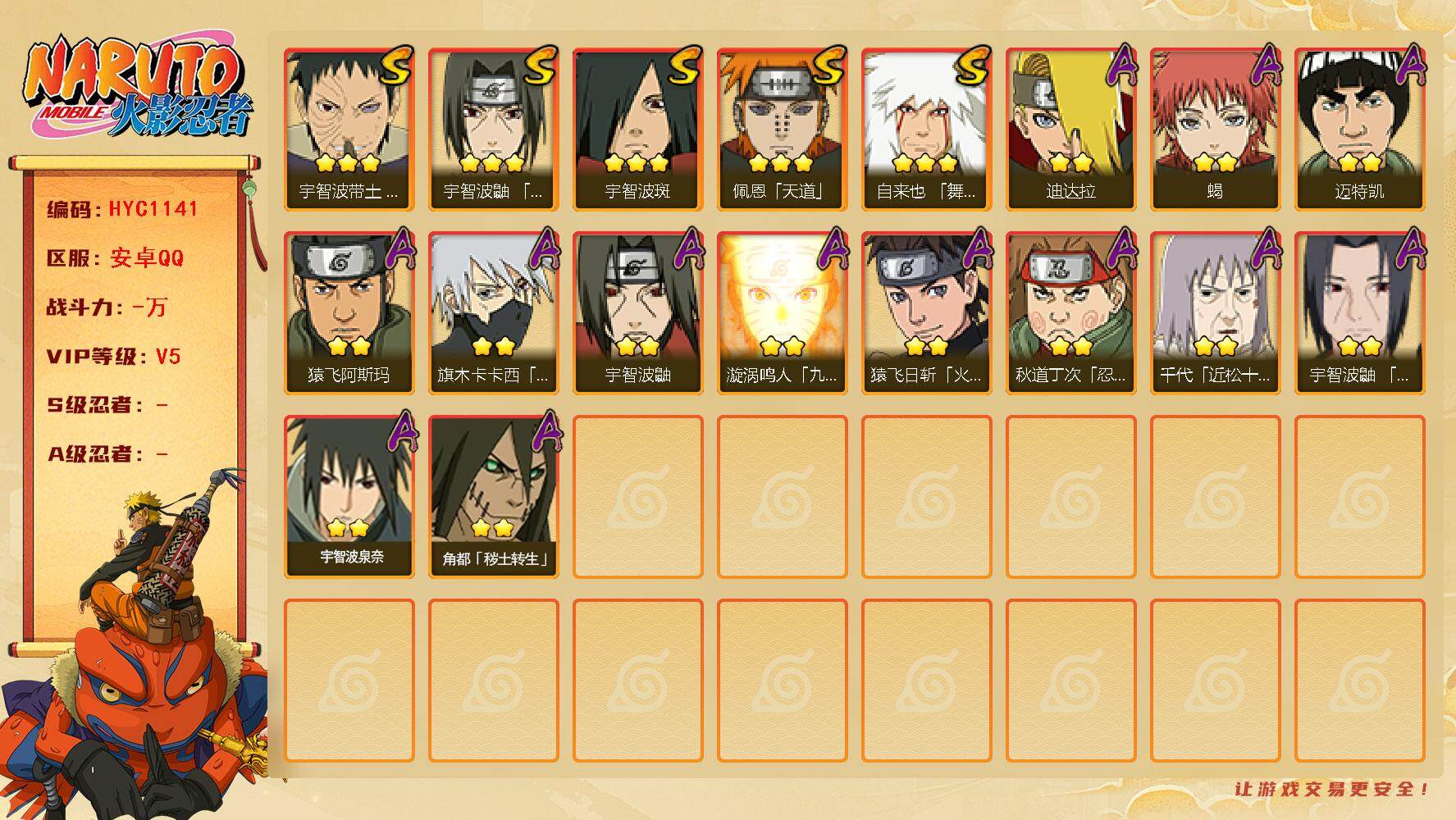Select the 蝎 character card
Viewport: 1456px width, 820px height.
click(x=1215, y=130)
